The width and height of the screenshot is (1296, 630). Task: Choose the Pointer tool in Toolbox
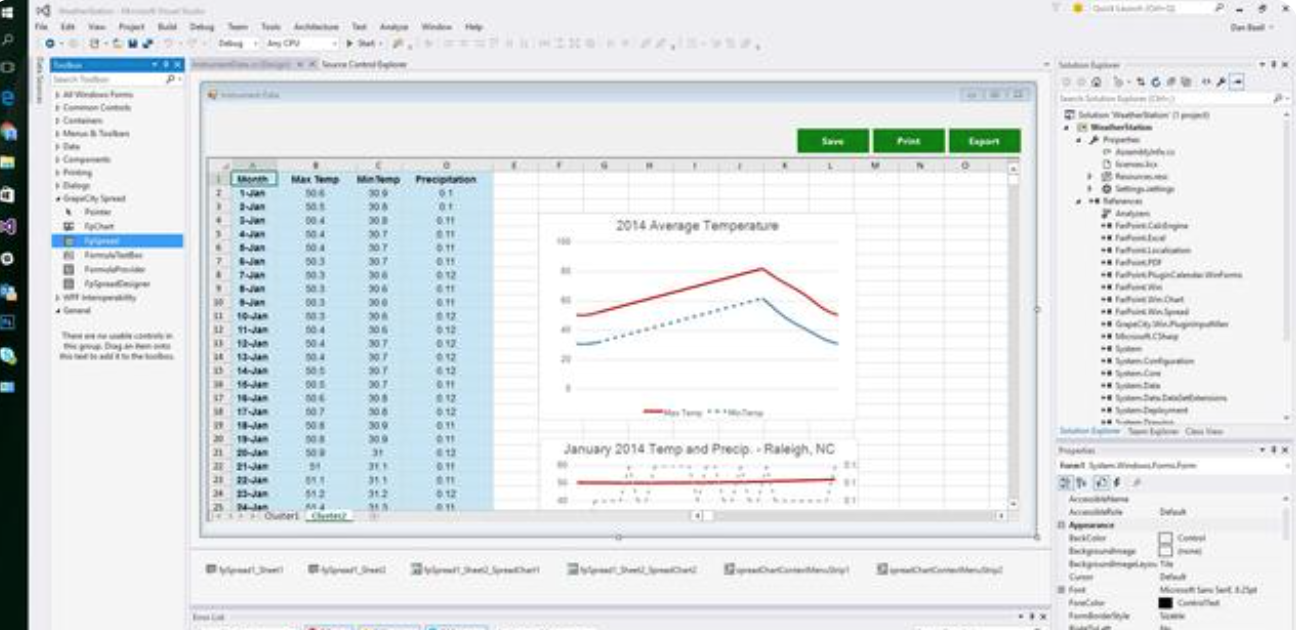point(98,213)
